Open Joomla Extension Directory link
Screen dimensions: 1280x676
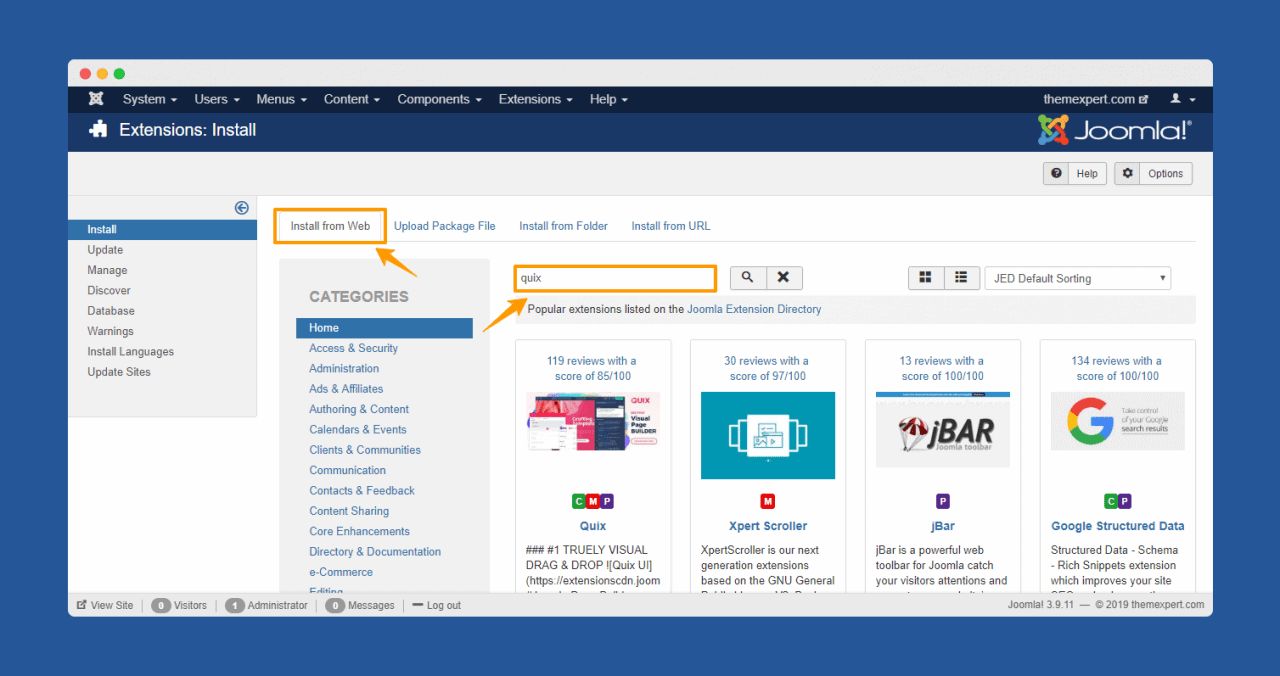(x=754, y=309)
